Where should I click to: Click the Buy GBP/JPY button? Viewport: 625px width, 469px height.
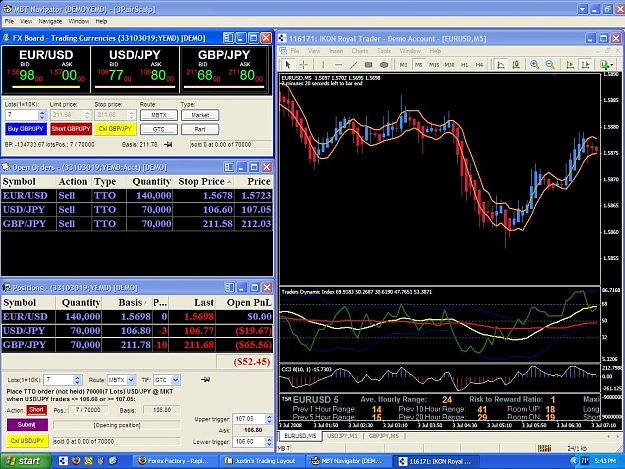point(26,129)
